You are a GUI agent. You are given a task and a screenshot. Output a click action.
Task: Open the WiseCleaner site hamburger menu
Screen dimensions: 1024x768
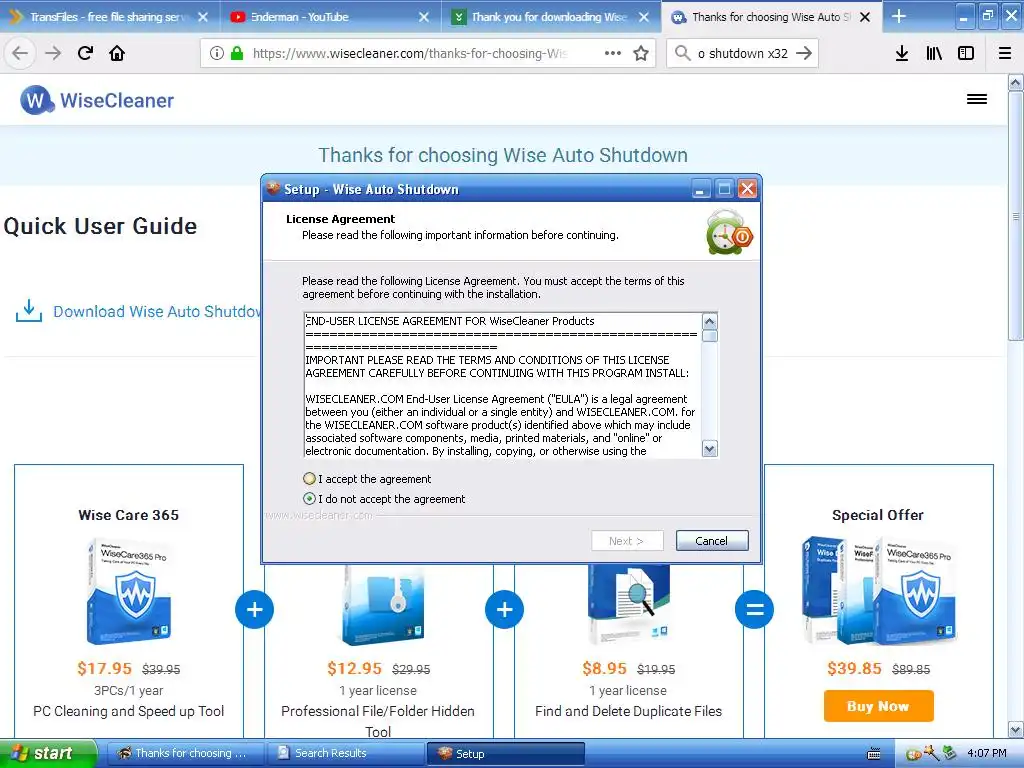tap(977, 99)
